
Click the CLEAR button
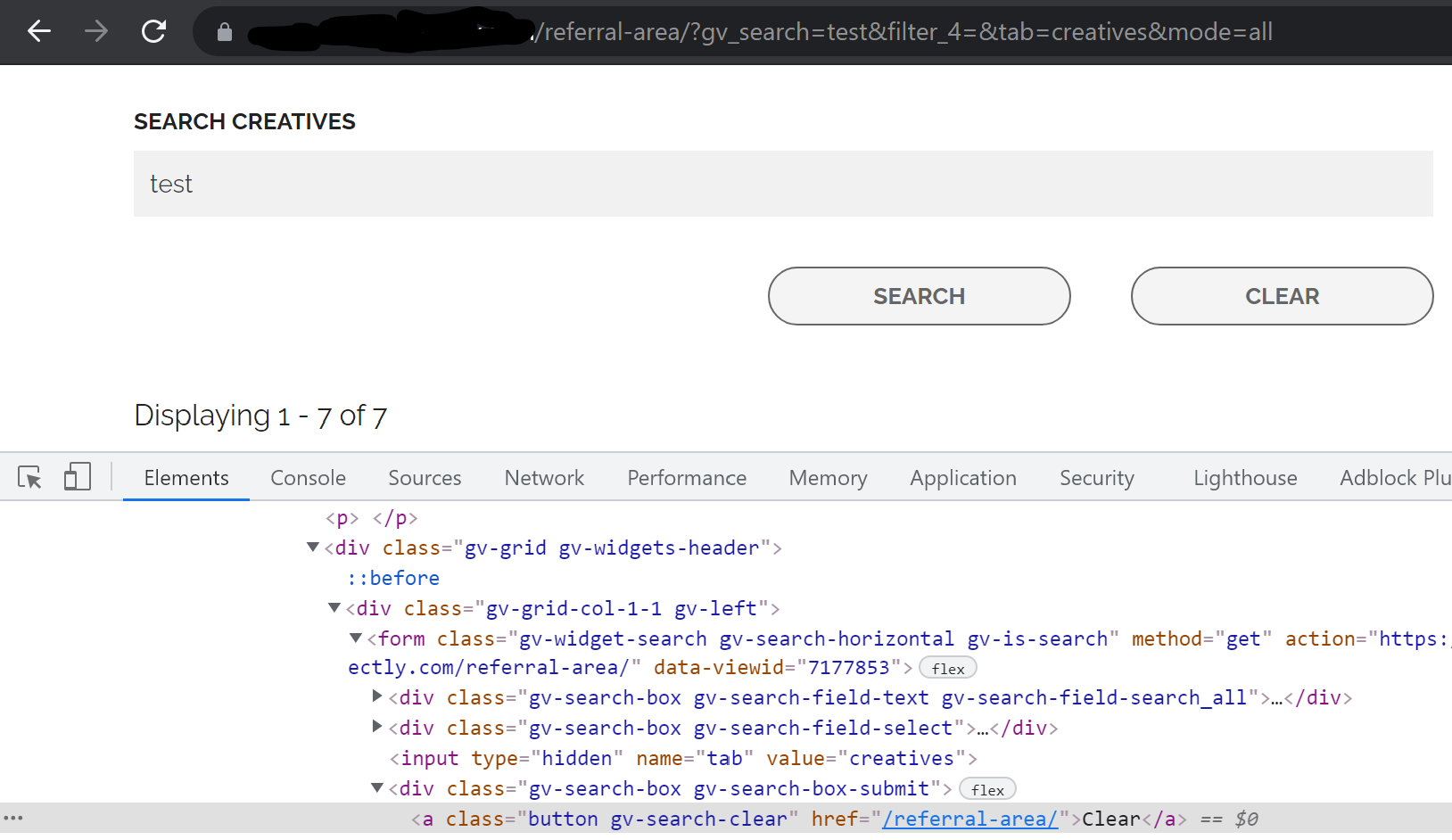click(1282, 295)
